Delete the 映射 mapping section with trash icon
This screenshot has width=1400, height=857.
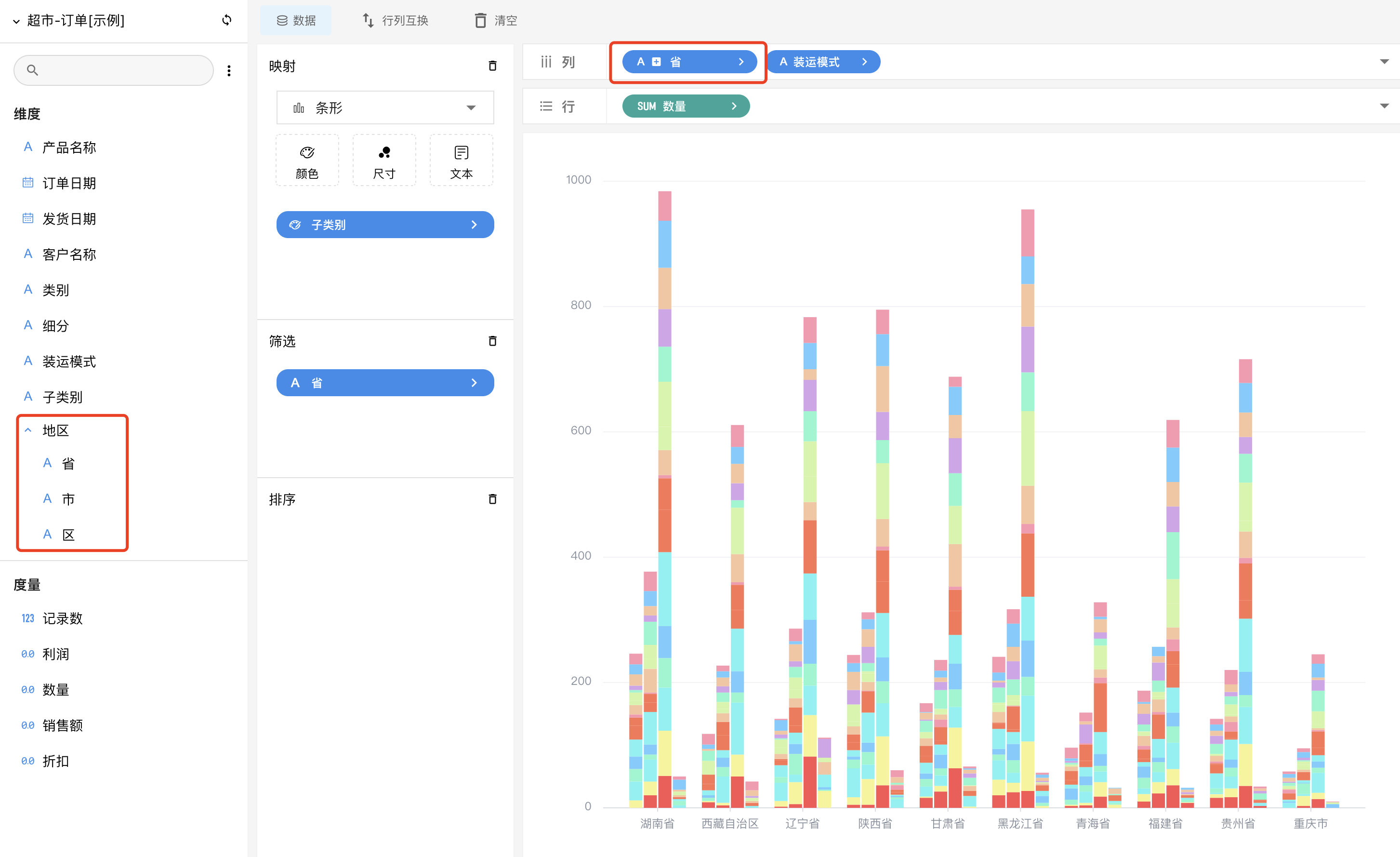point(493,66)
